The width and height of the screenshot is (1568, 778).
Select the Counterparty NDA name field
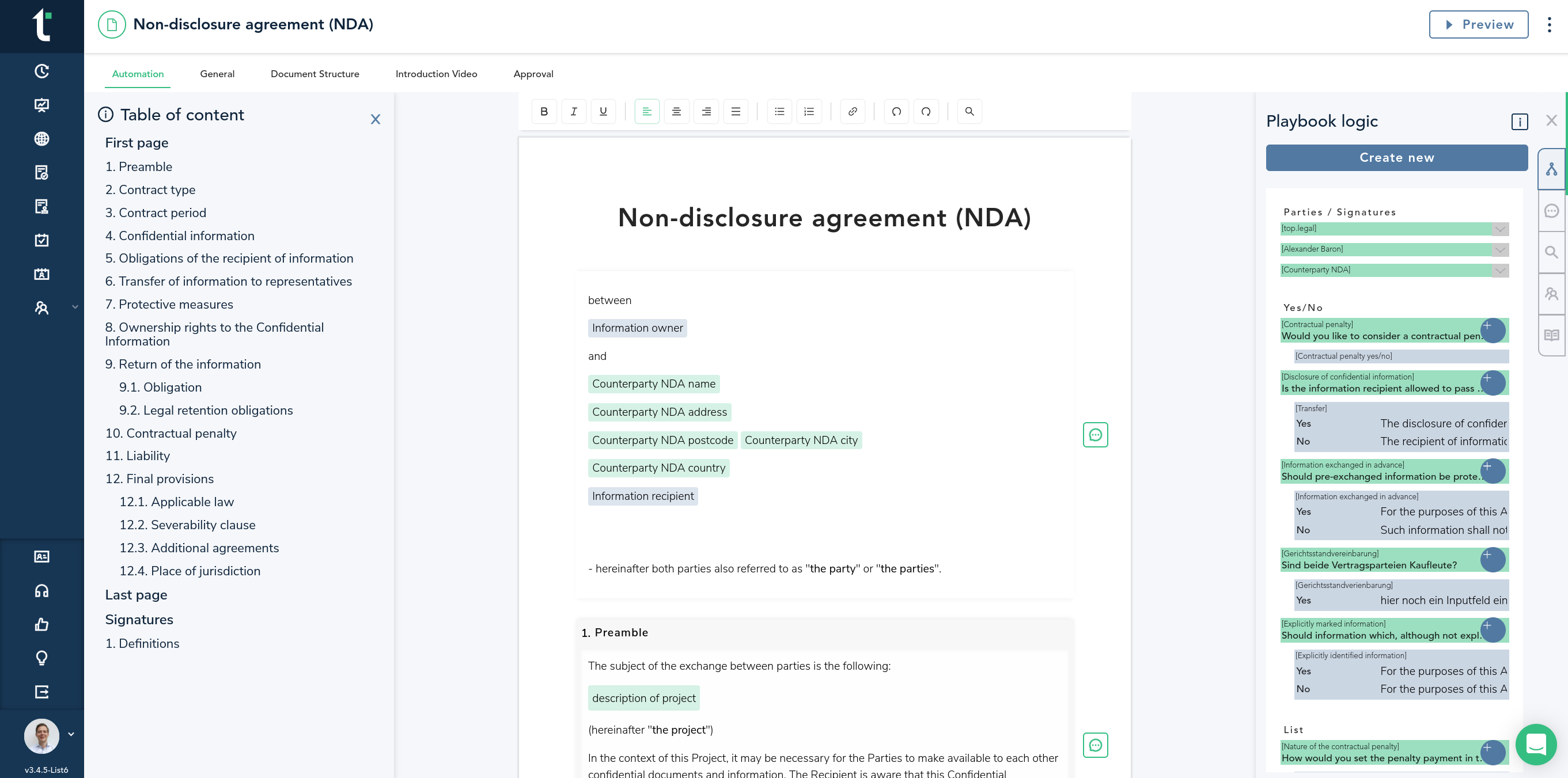[654, 384]
